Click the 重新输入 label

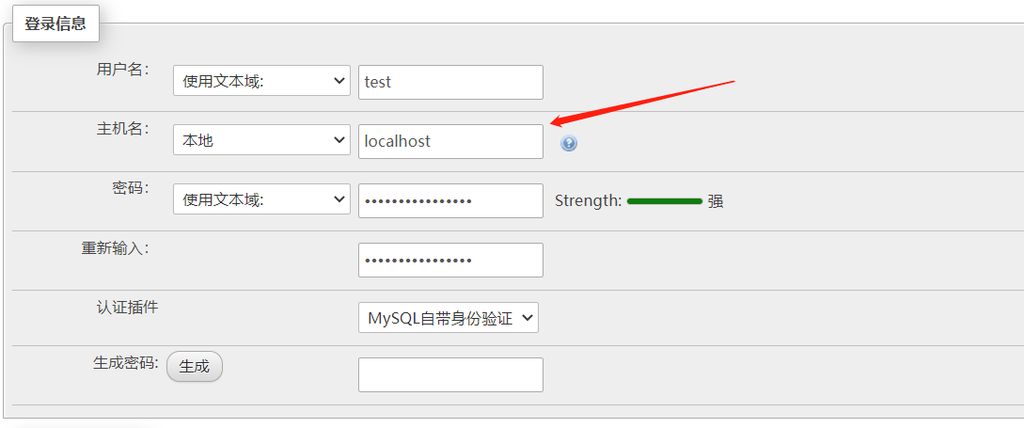point(115,247)
